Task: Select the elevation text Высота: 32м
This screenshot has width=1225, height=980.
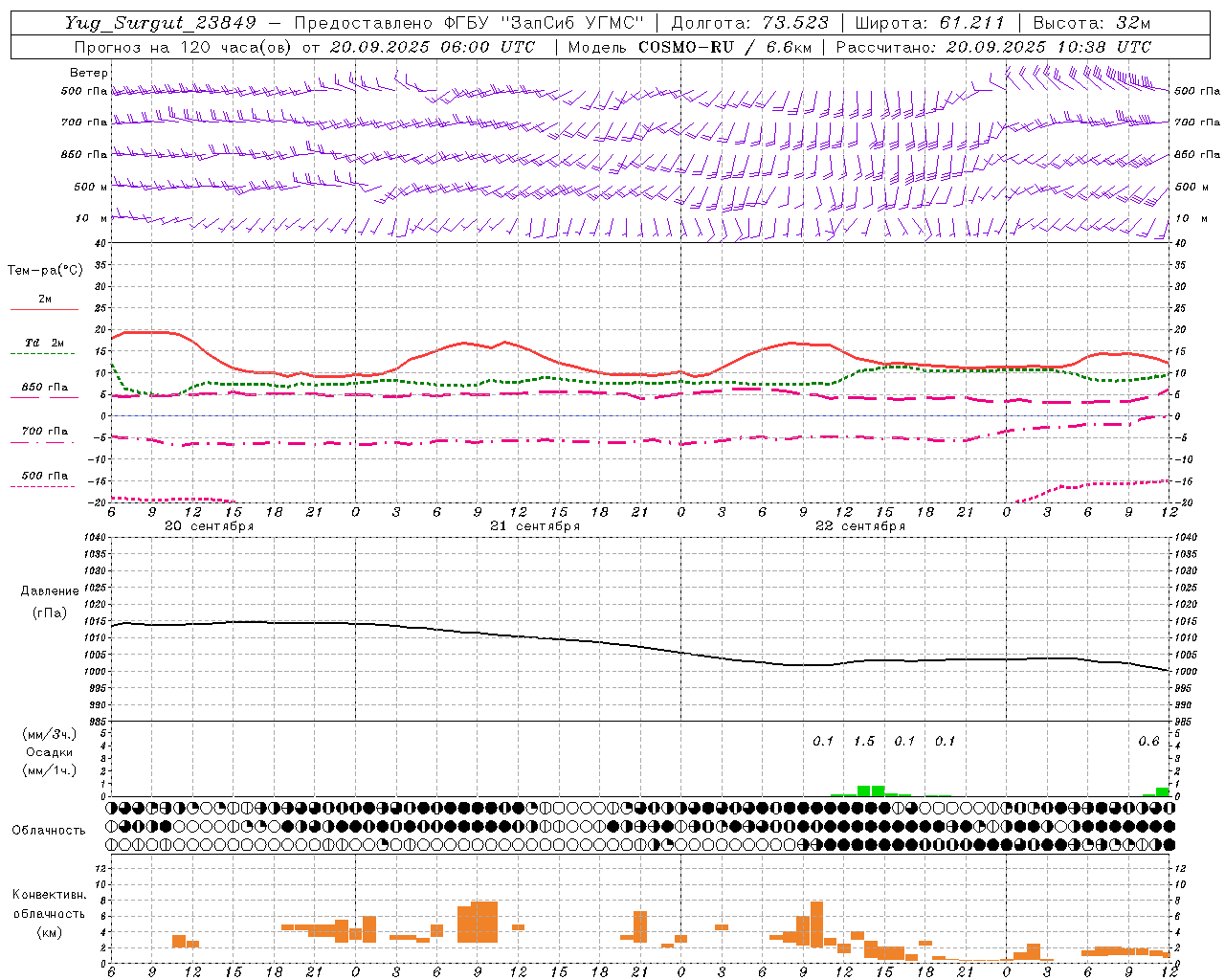Action: [x=1092, y=23]
